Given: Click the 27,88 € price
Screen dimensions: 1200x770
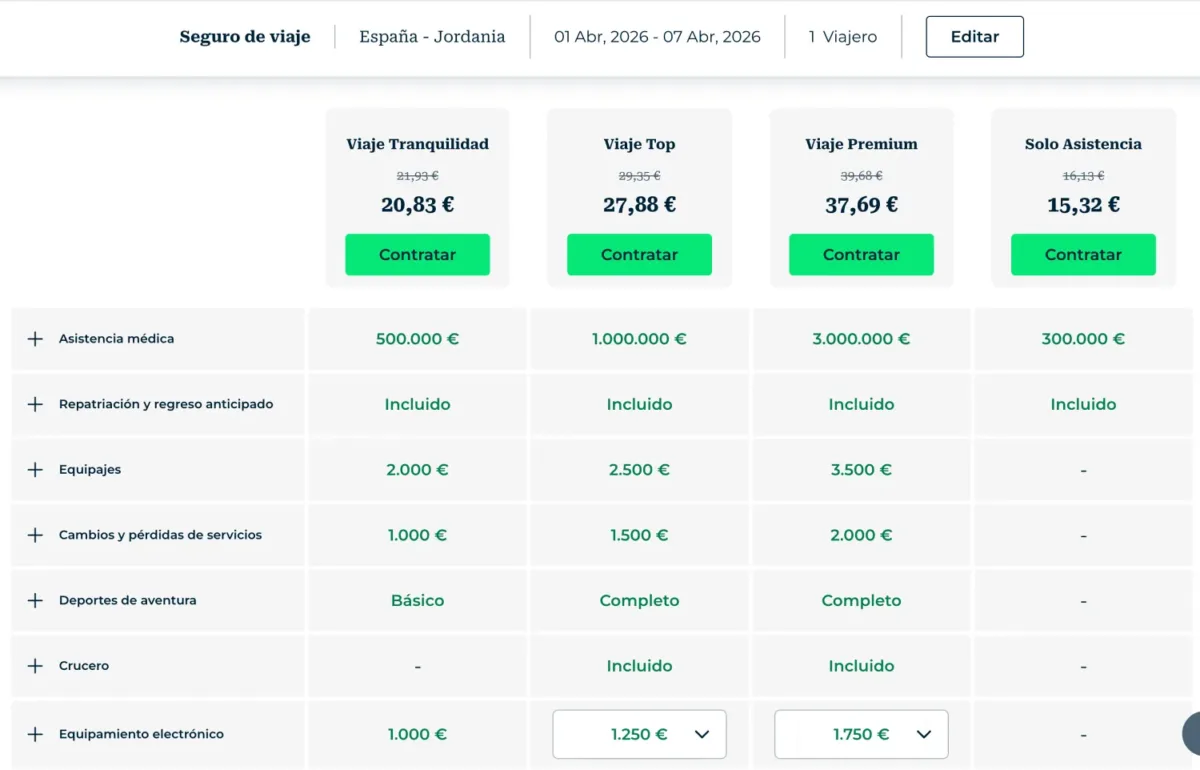Looking at the screenshot, I should point(640,205).
